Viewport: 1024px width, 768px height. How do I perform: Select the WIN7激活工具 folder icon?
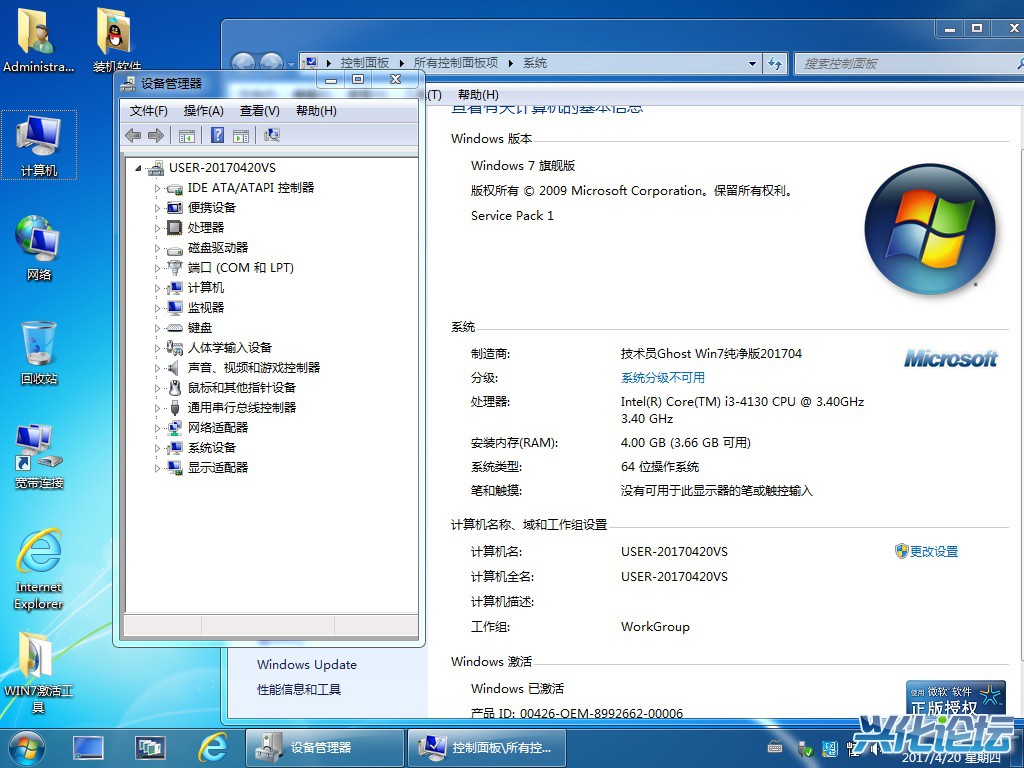39,673
